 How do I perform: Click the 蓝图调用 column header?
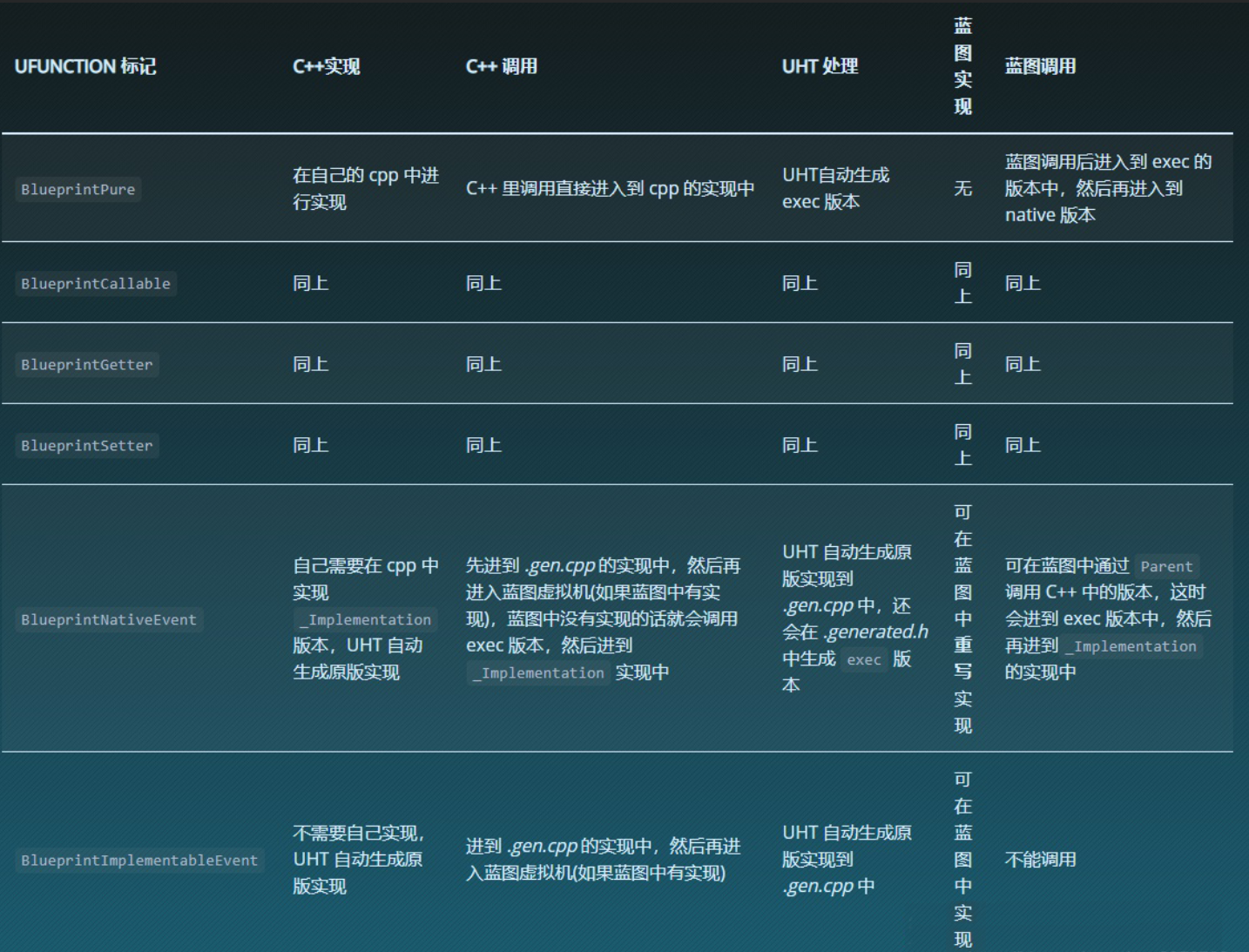1040,67
